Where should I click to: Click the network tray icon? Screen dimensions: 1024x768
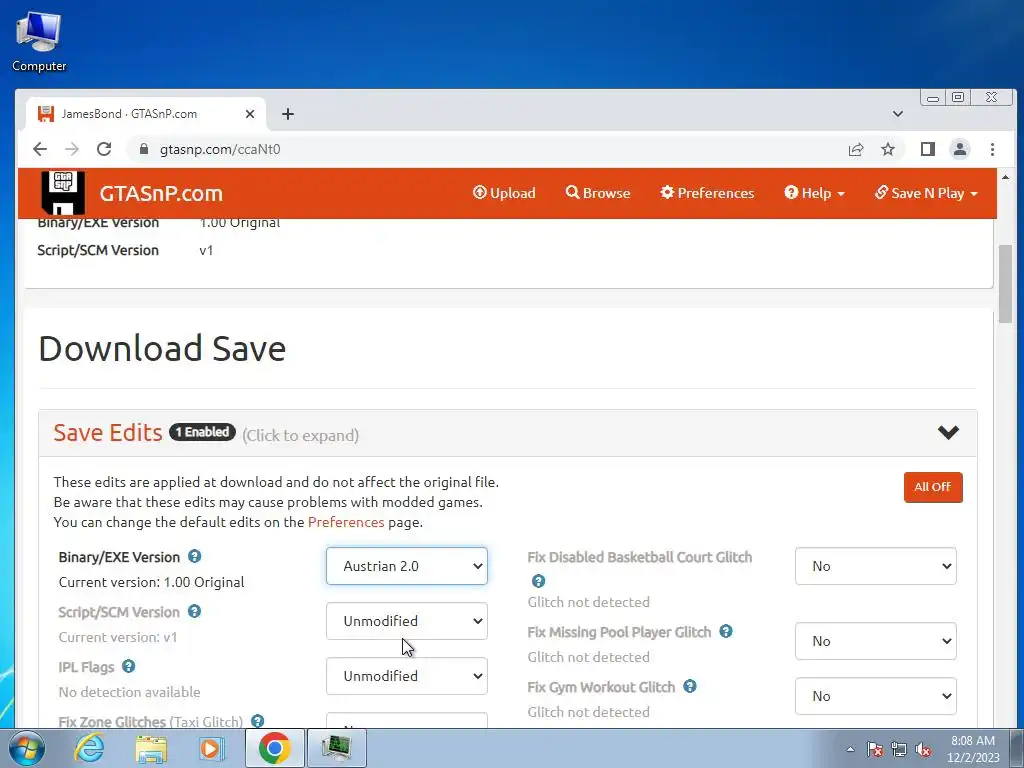899,749
